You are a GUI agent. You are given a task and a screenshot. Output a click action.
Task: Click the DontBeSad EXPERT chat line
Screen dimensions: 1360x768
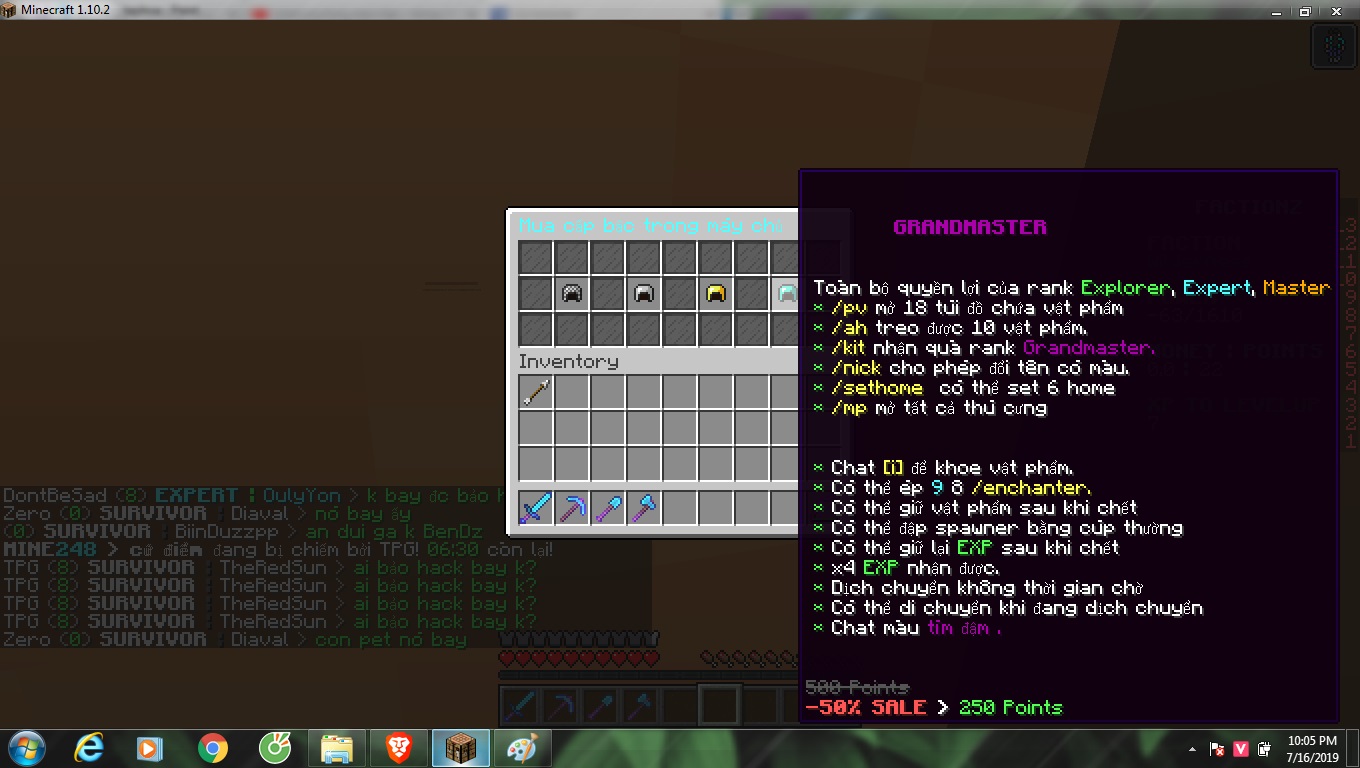tap(256, 495)
